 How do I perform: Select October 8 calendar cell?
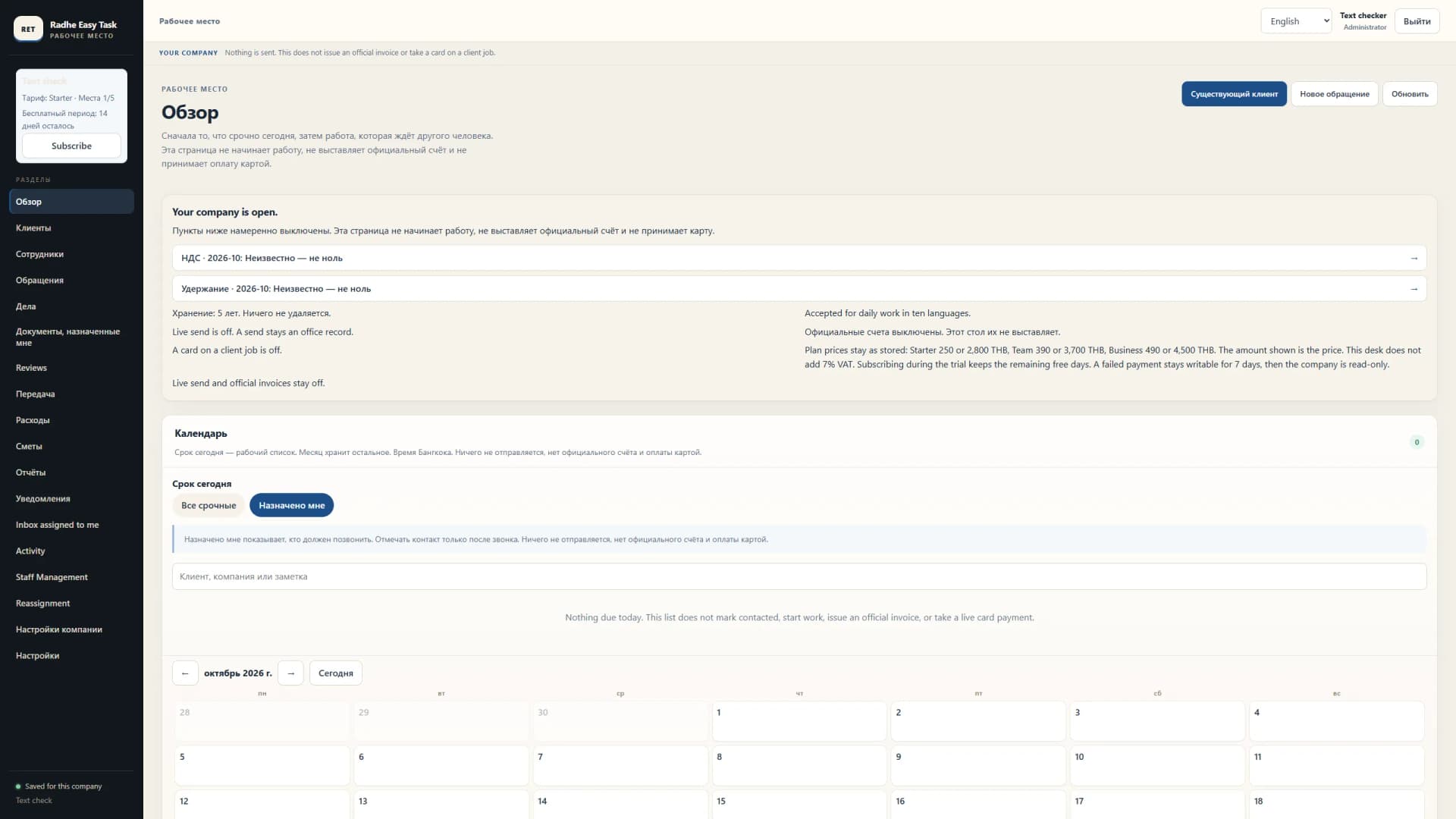coord(799,766)
